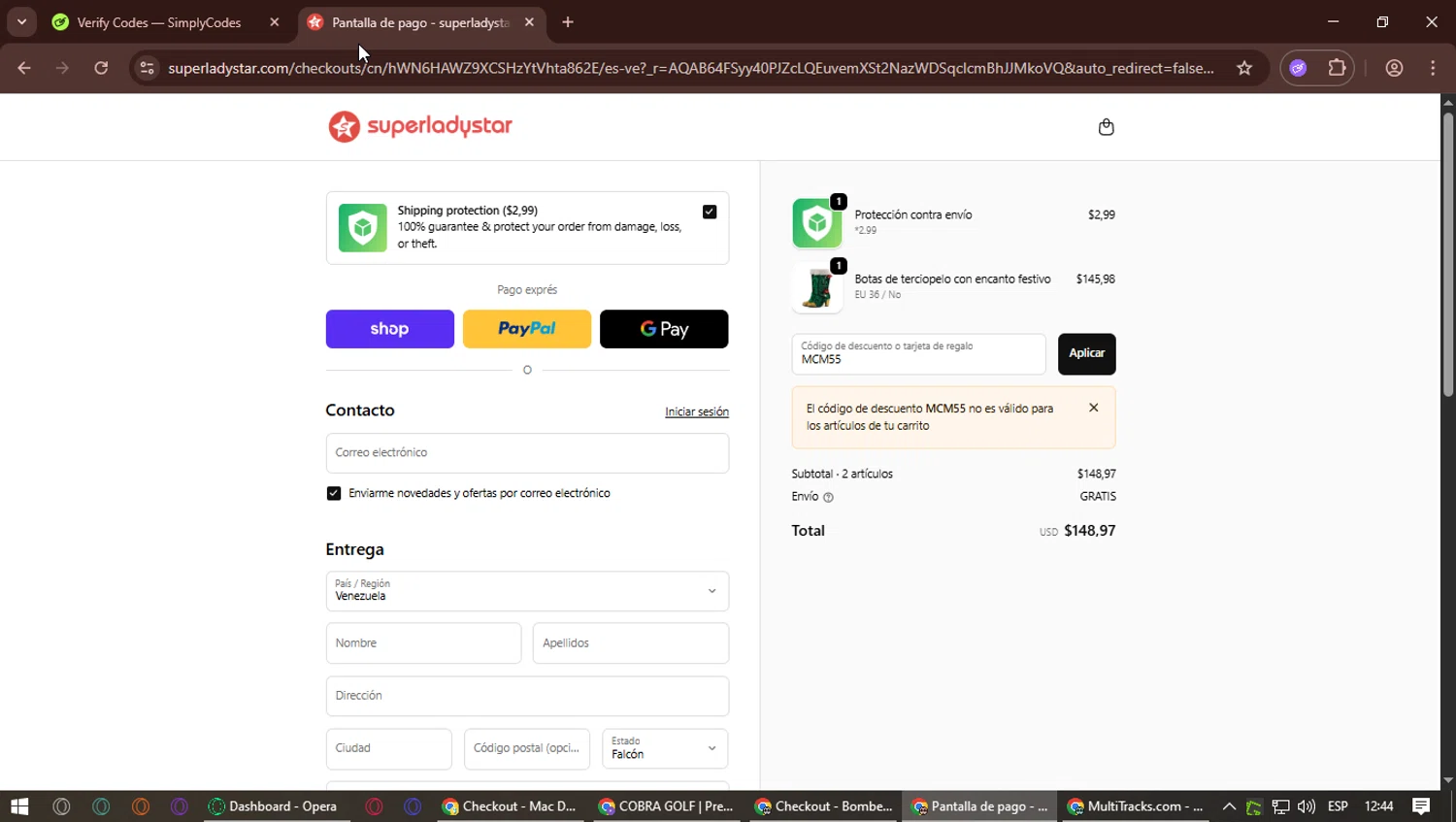Click the Código postal field

527,748
